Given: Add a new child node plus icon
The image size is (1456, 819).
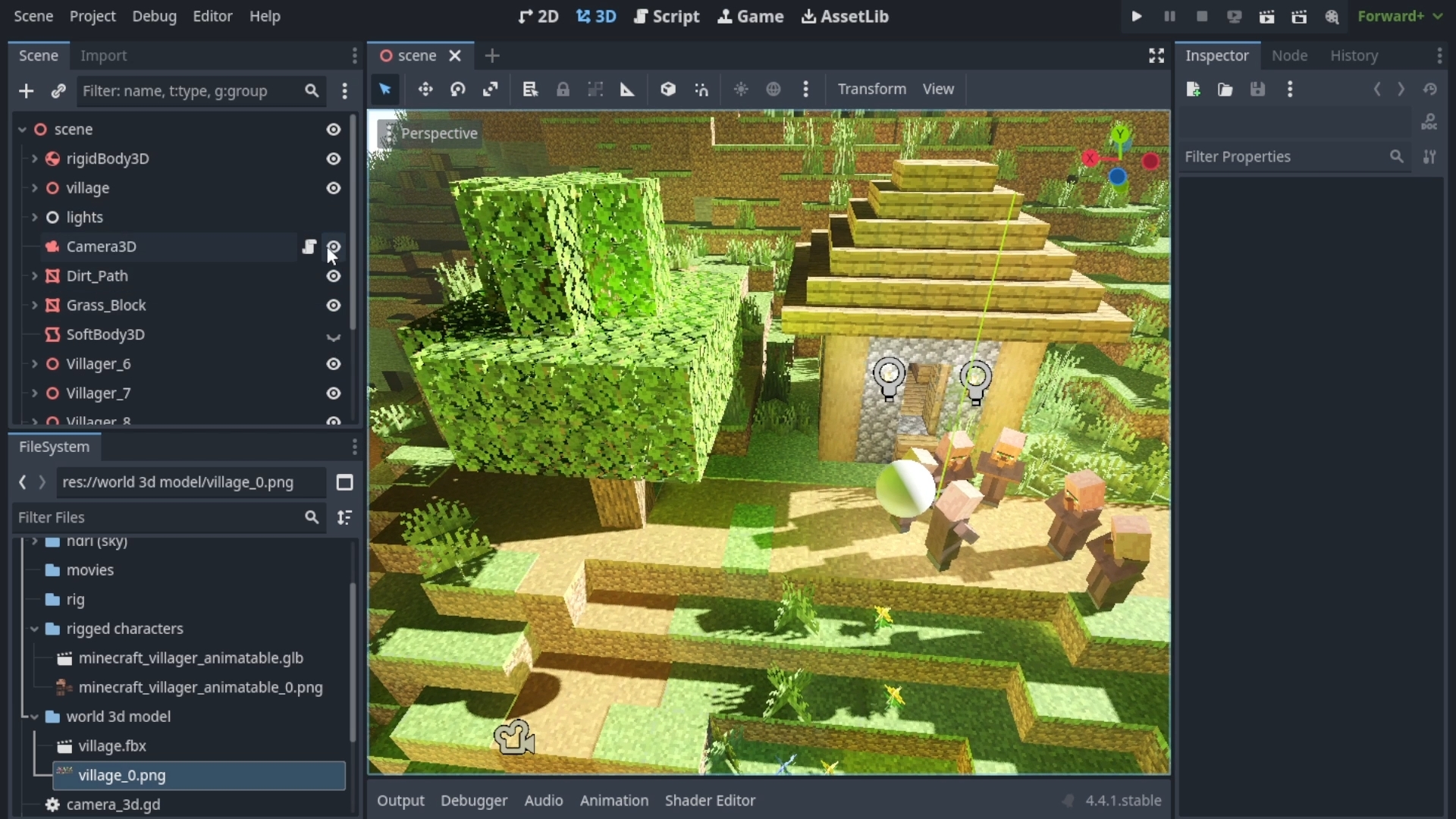Looking at the screenshot, I should (x=27, y=91).
